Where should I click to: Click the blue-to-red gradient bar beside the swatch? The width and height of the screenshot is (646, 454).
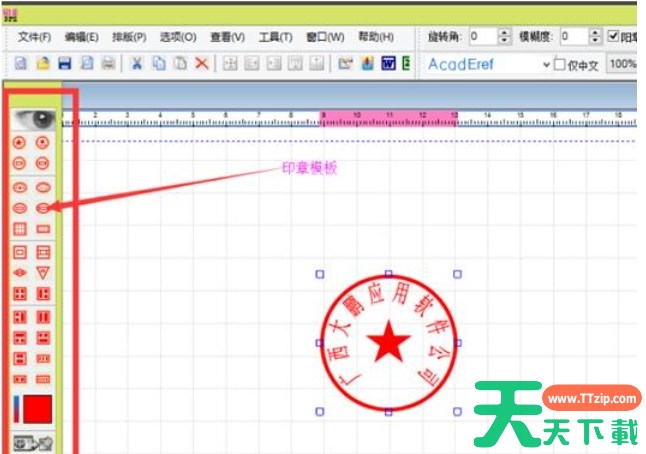(16, 409)
